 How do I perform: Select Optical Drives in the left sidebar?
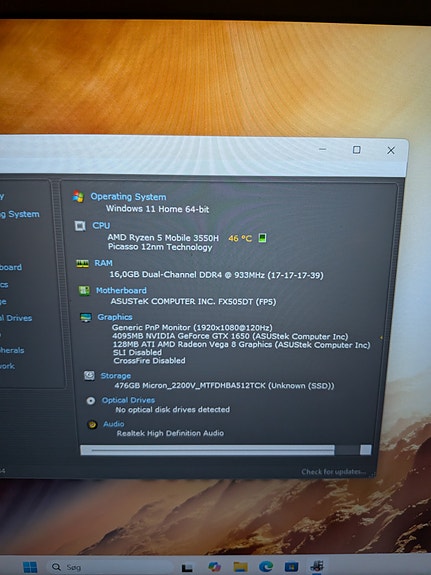(x=16, y=318)
